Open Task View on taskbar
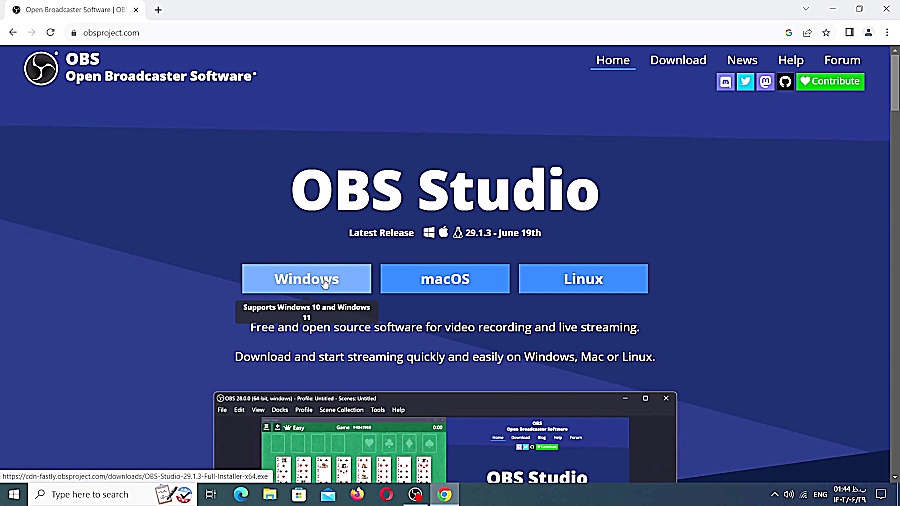 (211, 494)
